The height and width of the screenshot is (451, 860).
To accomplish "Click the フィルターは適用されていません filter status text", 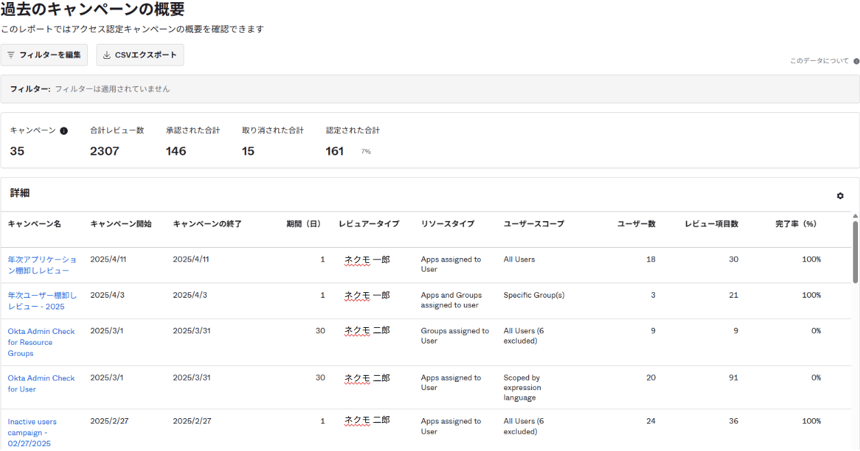I will click(112, 89).
